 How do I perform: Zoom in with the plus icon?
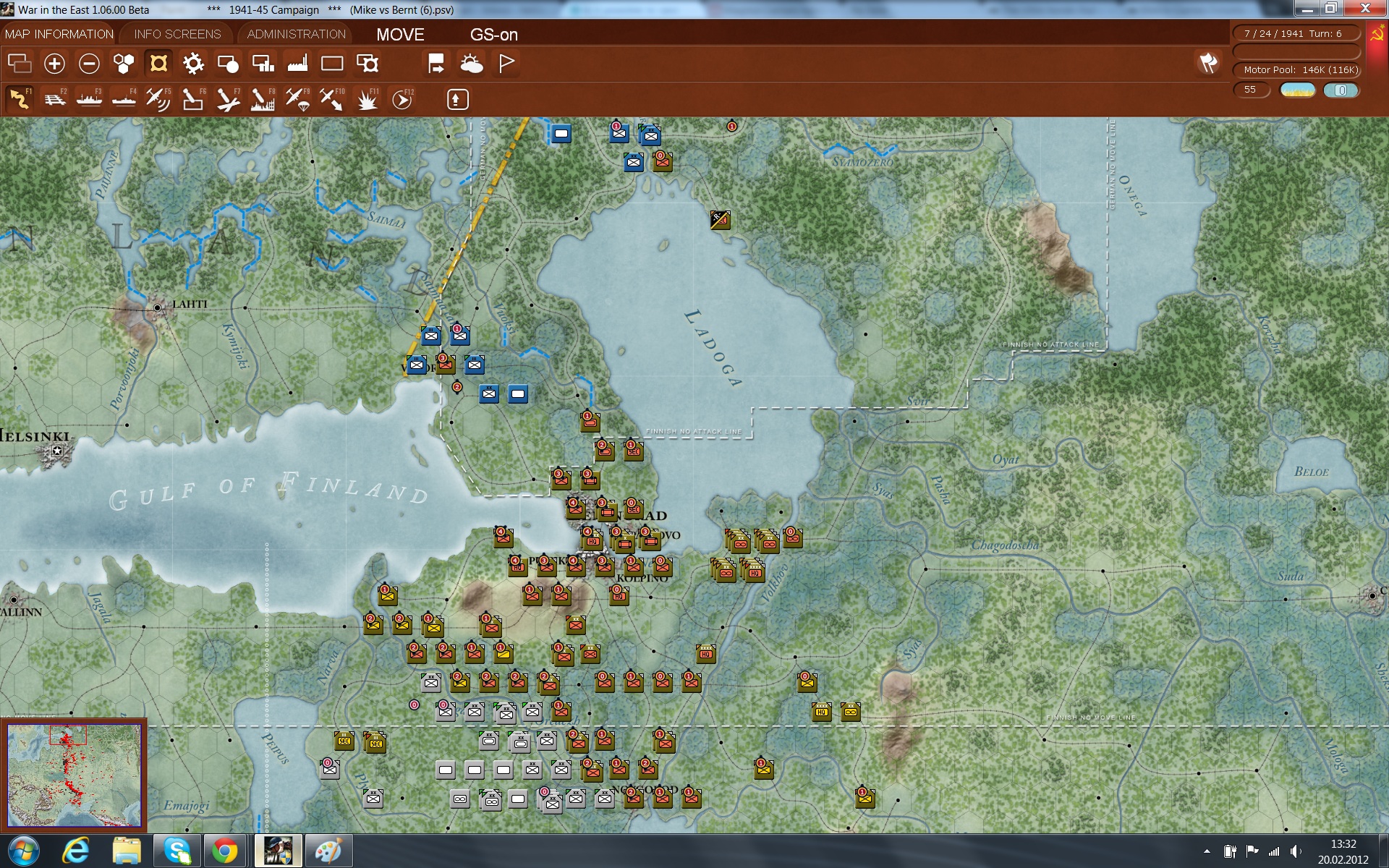pyautogui.click(x=54, y=64)
